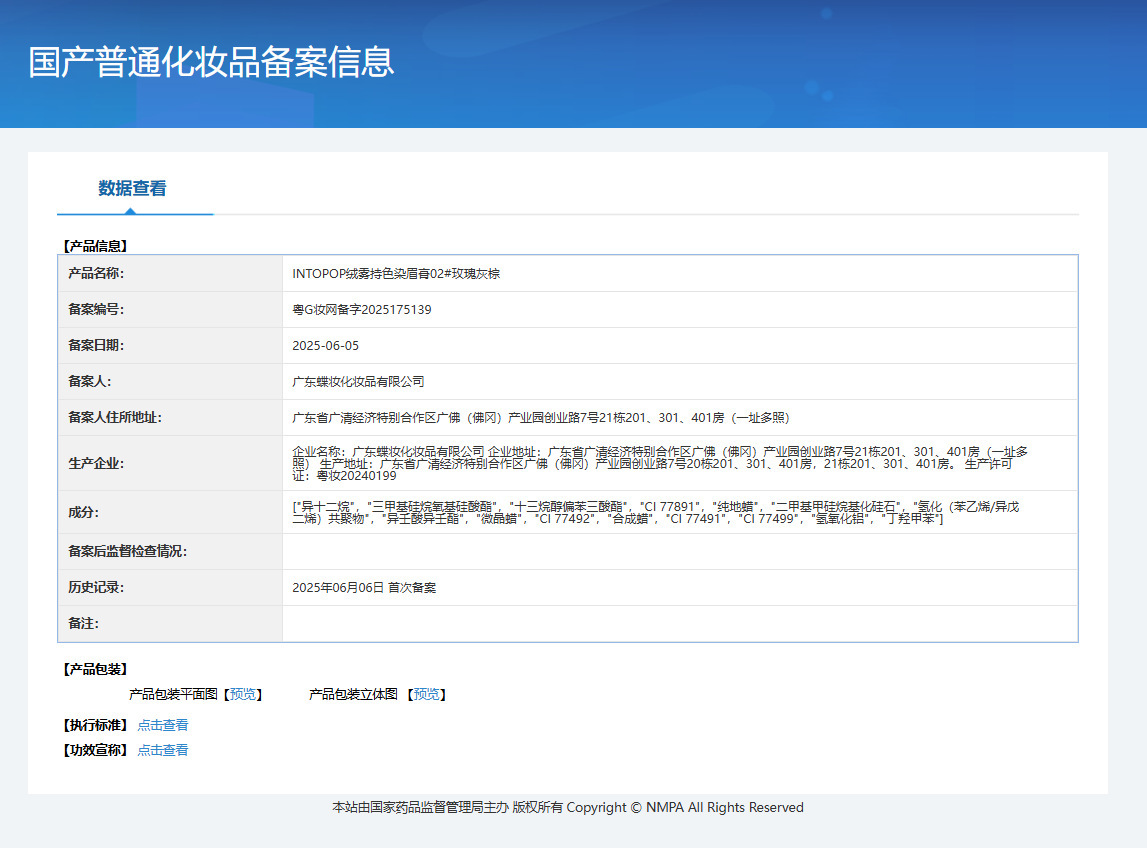
Task: Select the 数据查看 tab
Action: pyautogui.click(x=132, y=189)
